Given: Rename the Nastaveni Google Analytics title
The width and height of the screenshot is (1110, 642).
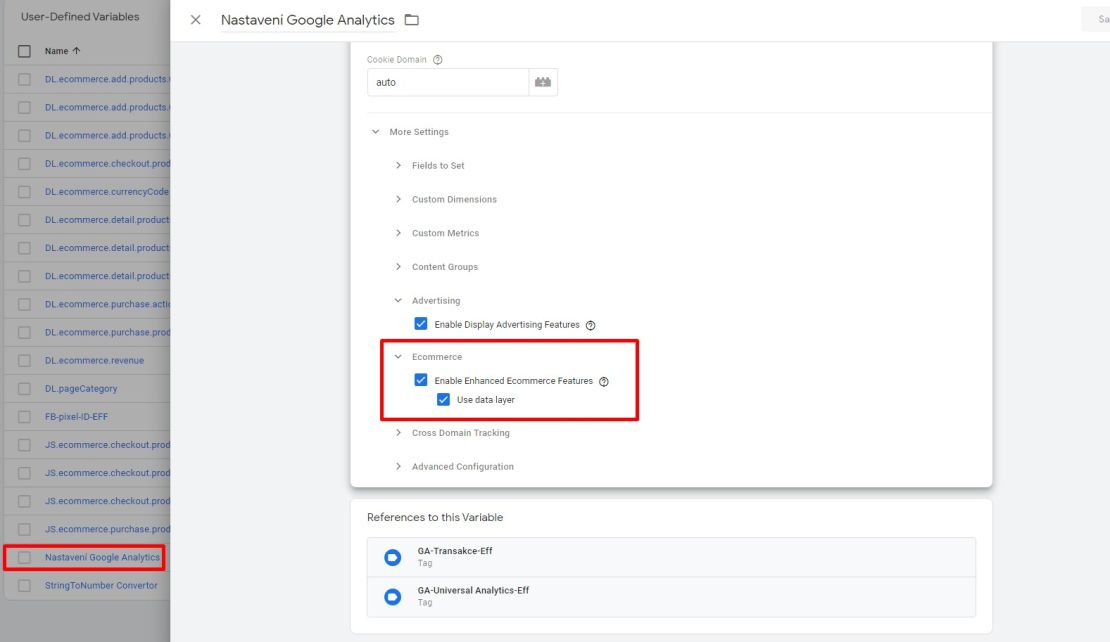Looking at the screenshot, I should pos(307,20).
